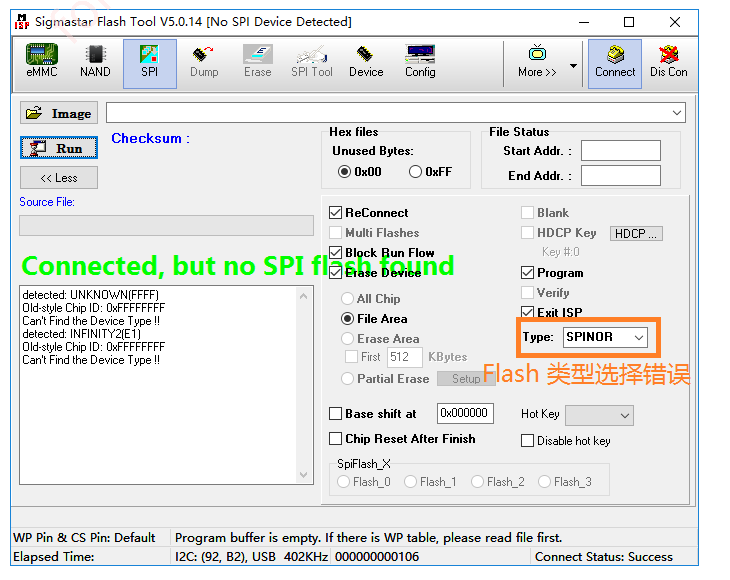730x580 pixels.
Task: Click 'Connect Status: Success' status entry
Action: coord(604,557)
